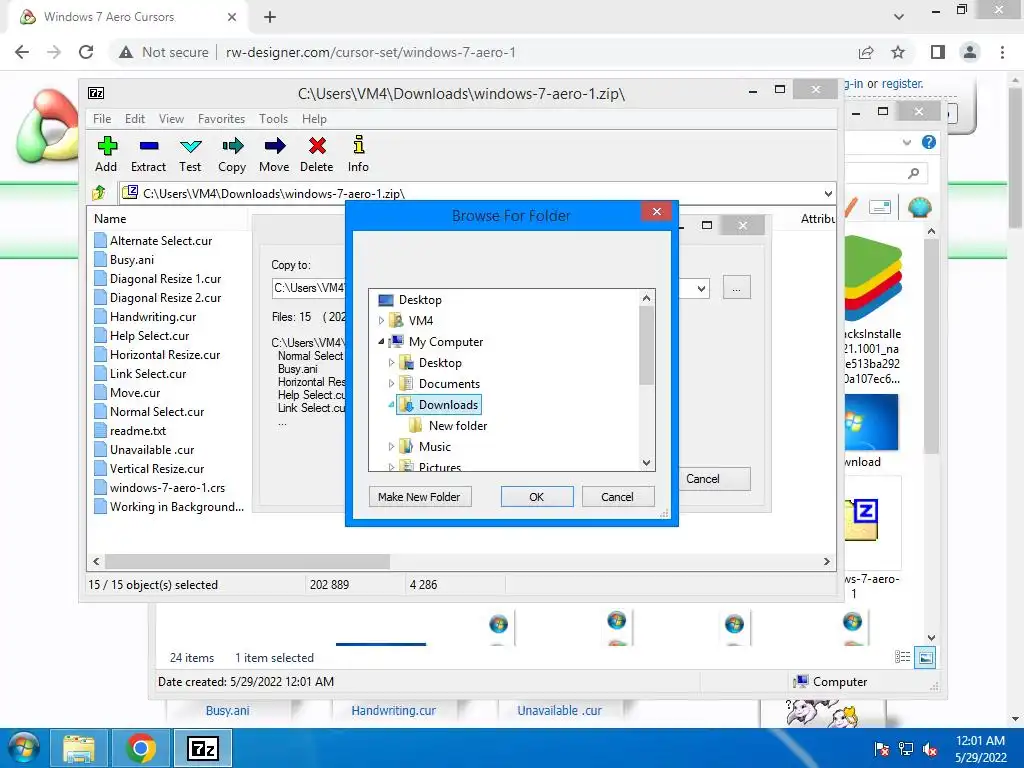Image resolution: width=1024 pixels, height=768 pixels.
Task: Click the 7-Zip window title icon
Action: [96, 93]
